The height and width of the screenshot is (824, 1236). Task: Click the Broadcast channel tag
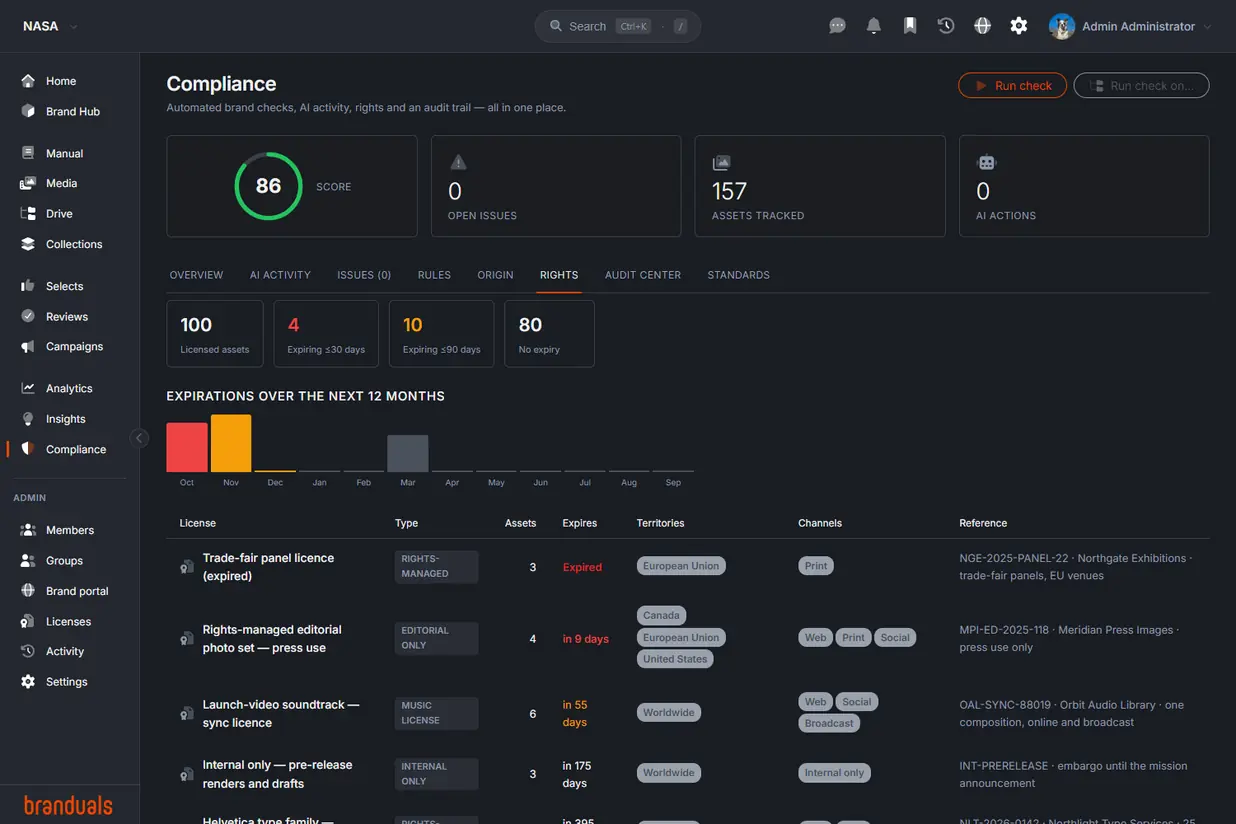(x=829, y=723)
